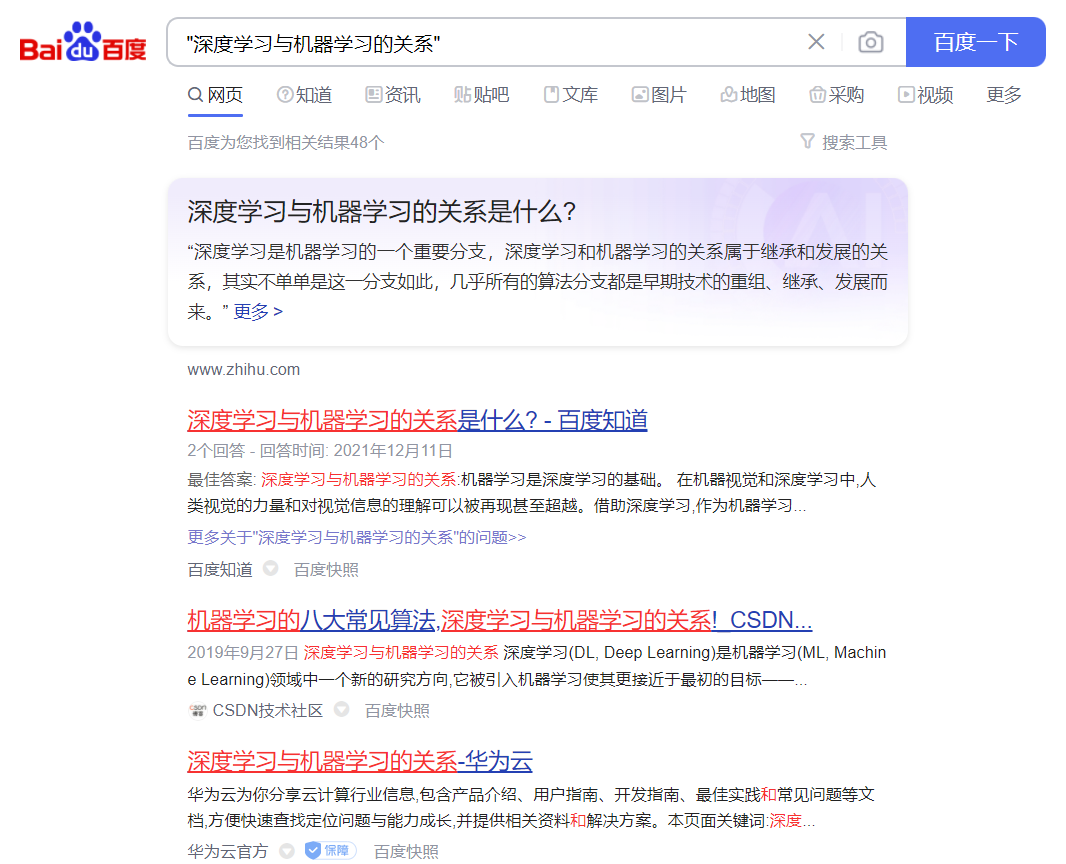1066x864 pixels.
Task: Select the 网页 tab
Action: click(x=215, y=94)
